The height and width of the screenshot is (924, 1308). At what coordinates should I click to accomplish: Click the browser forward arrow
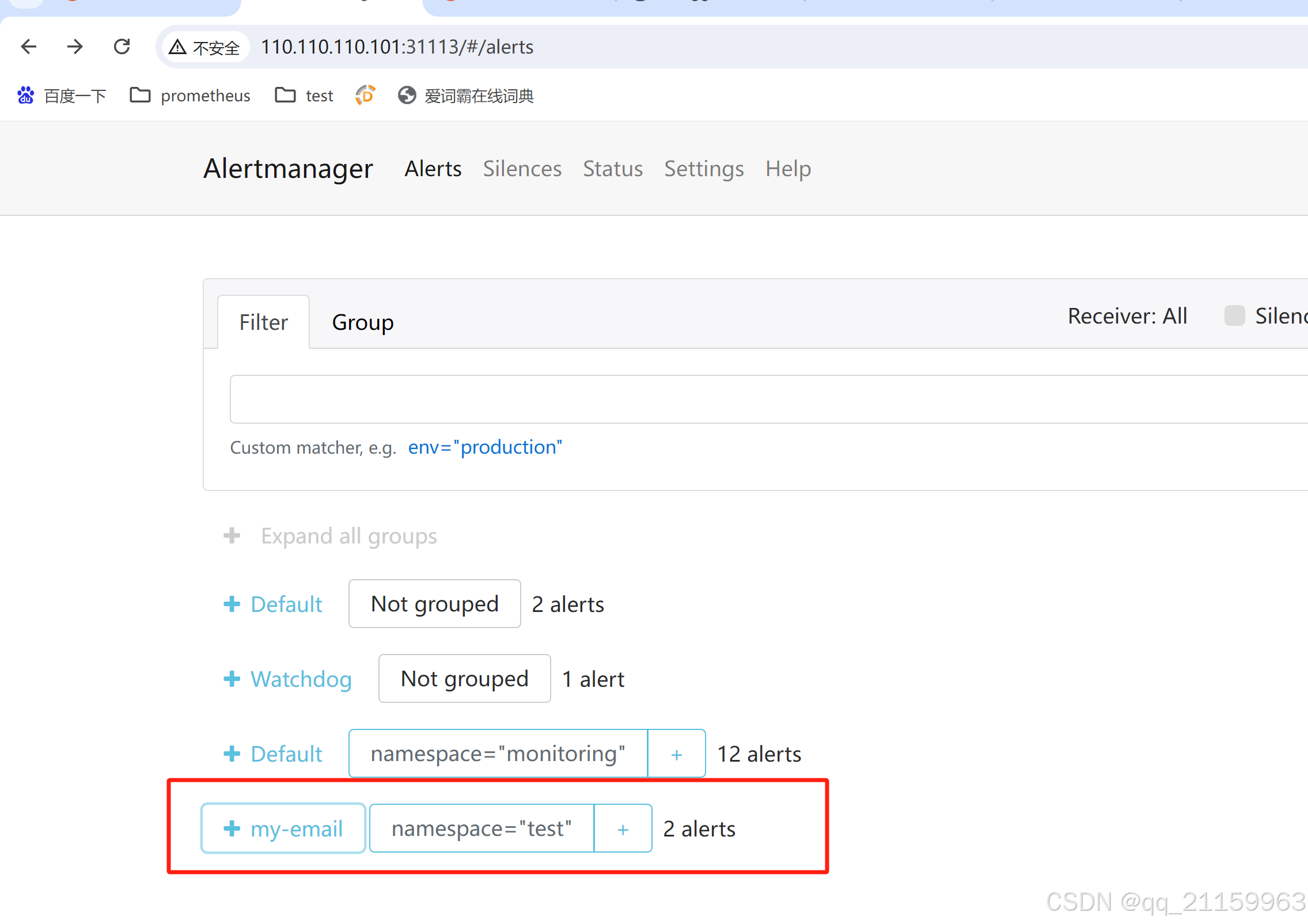[75, 47]
